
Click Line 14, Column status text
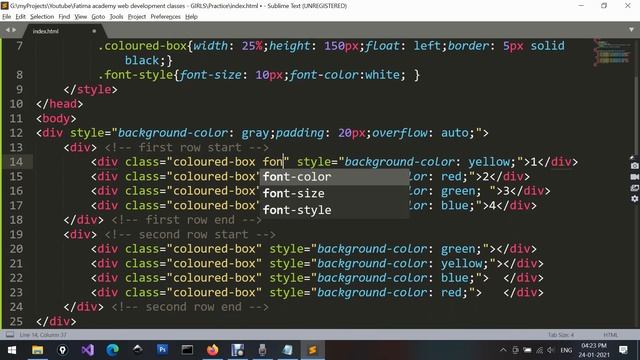(43, 335)
